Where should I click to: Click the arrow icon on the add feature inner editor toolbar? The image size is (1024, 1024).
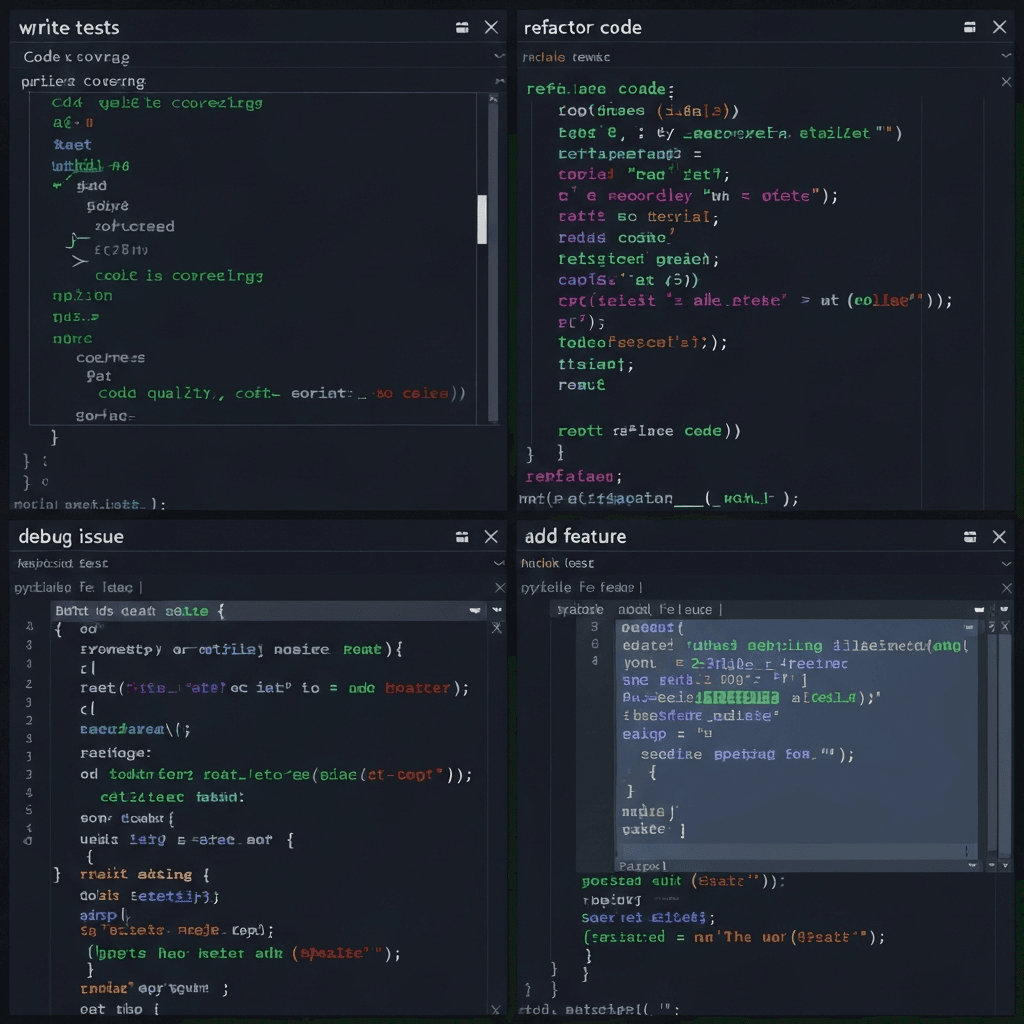coord(978,609)
